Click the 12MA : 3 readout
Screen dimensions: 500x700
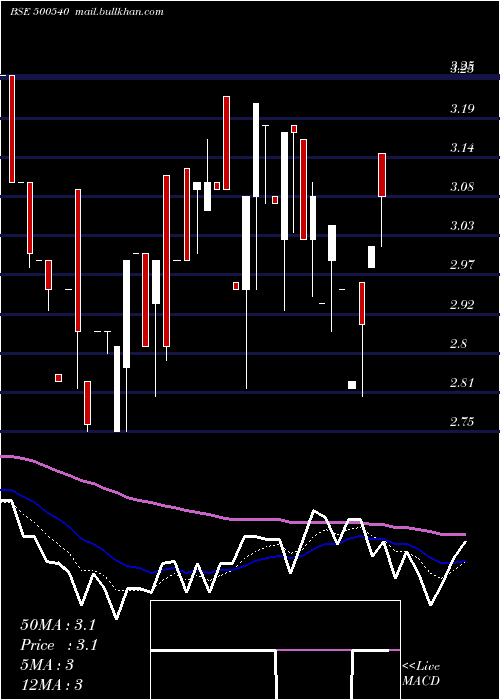(51, 685)
